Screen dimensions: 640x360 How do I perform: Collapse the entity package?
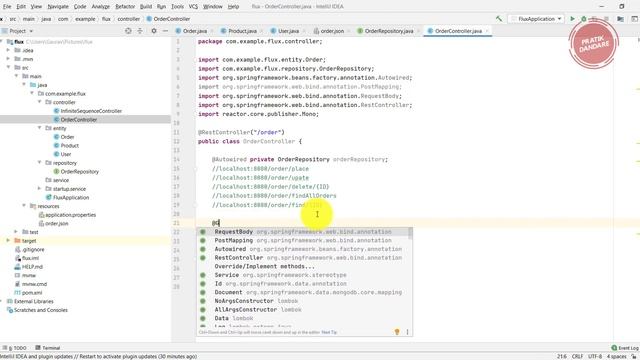tap(40, 128)
